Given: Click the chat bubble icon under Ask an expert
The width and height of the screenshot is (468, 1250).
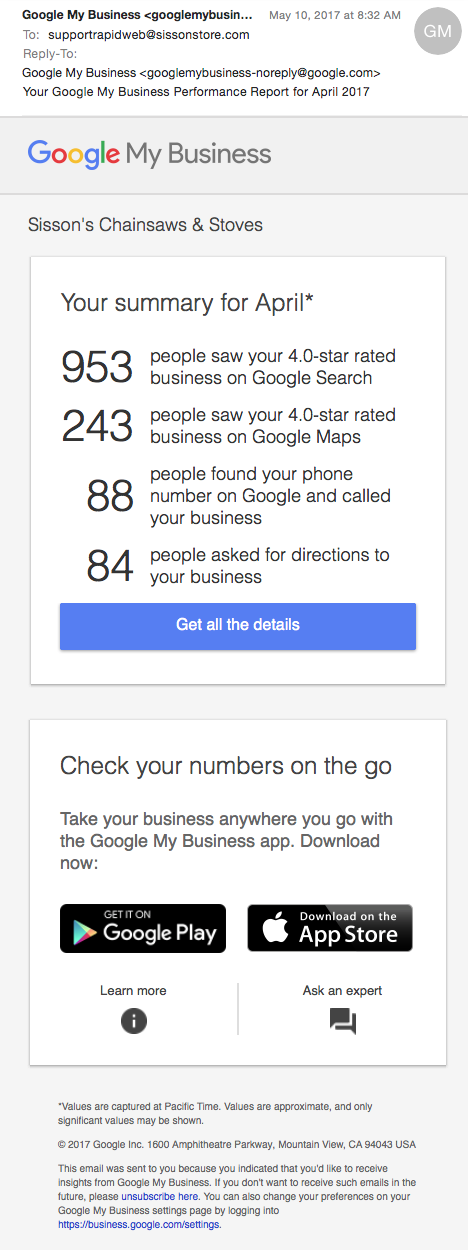Looking at the screenshot, I should [342, 1021].
